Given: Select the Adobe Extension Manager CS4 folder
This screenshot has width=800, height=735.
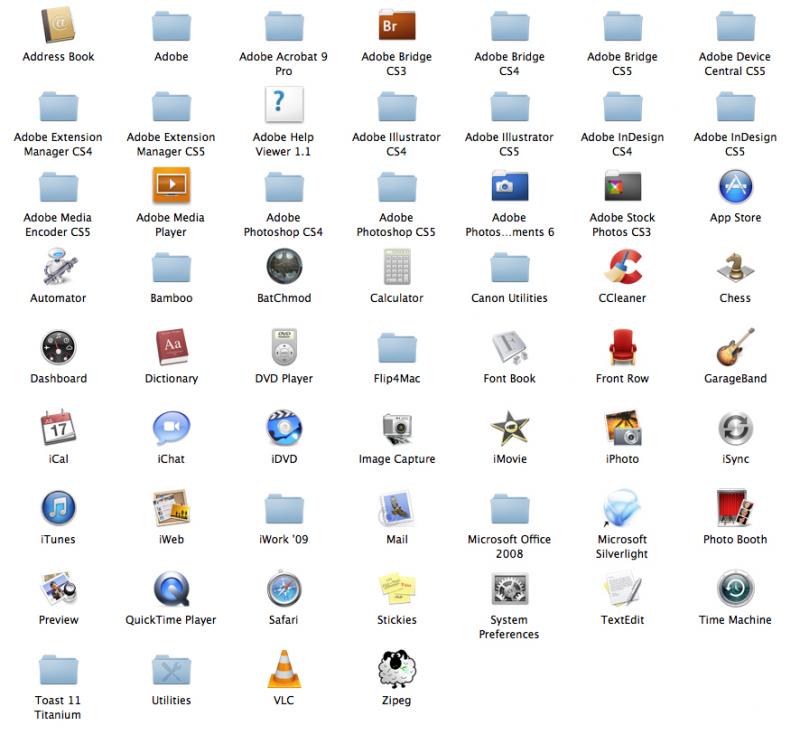Looking at the screenshot, I should (x=58, y=107).
